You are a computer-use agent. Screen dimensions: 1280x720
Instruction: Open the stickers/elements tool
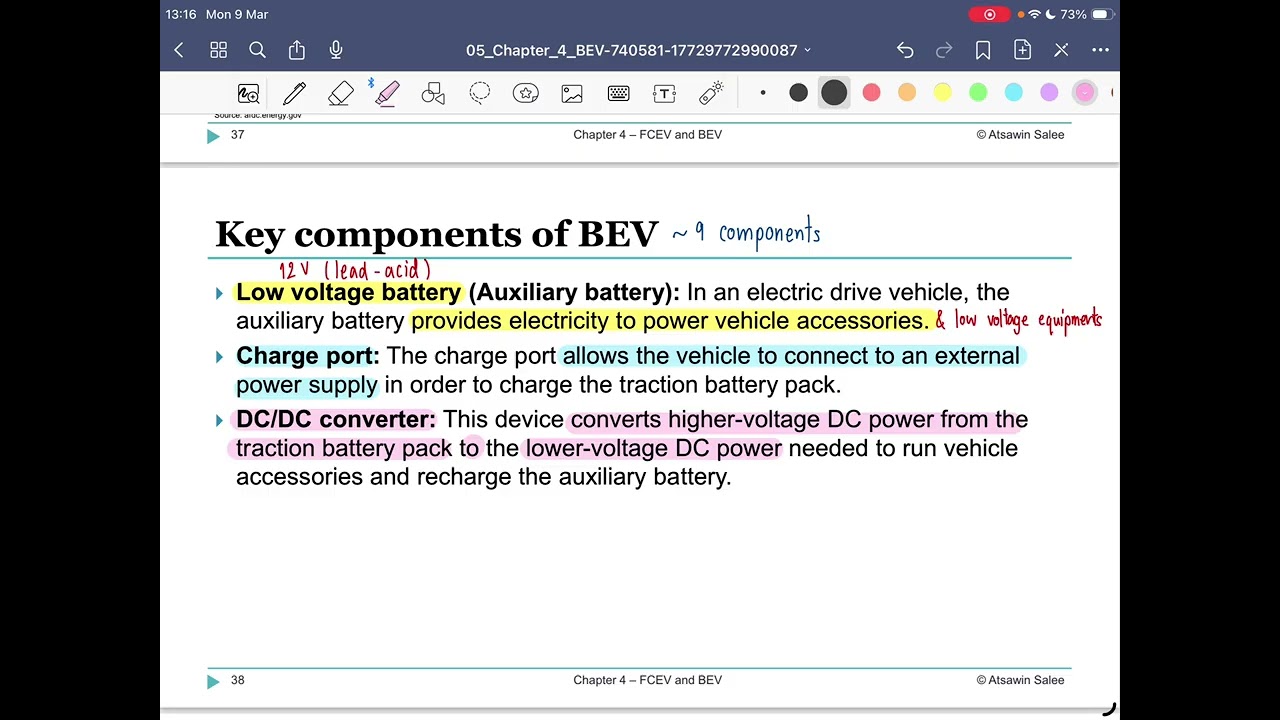[x=526, y=94]
